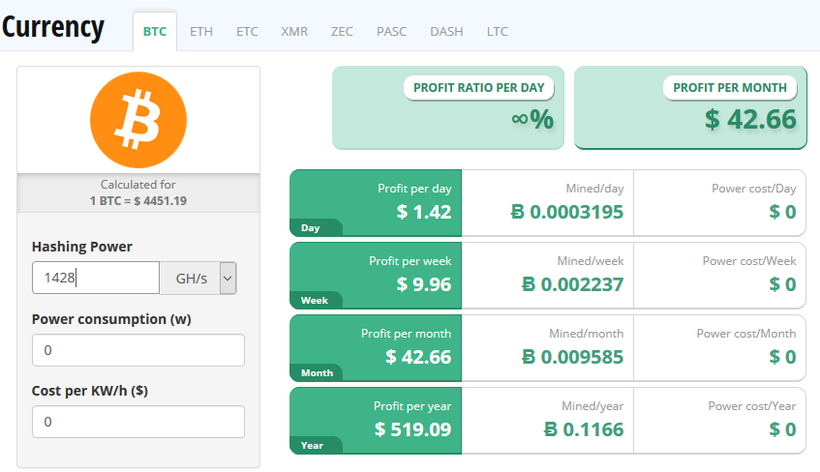
Task: Click the Cost per KW/h input field
Action: [x=138, y=422]
